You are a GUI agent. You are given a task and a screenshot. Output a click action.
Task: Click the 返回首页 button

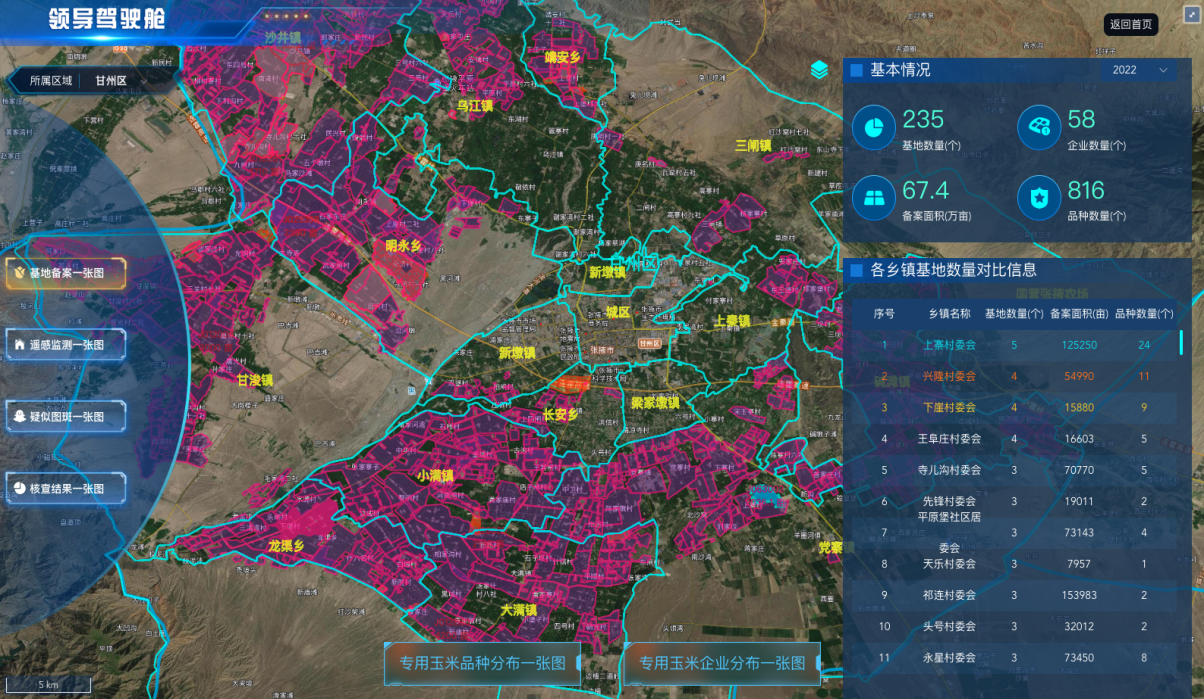[1131, 24]
